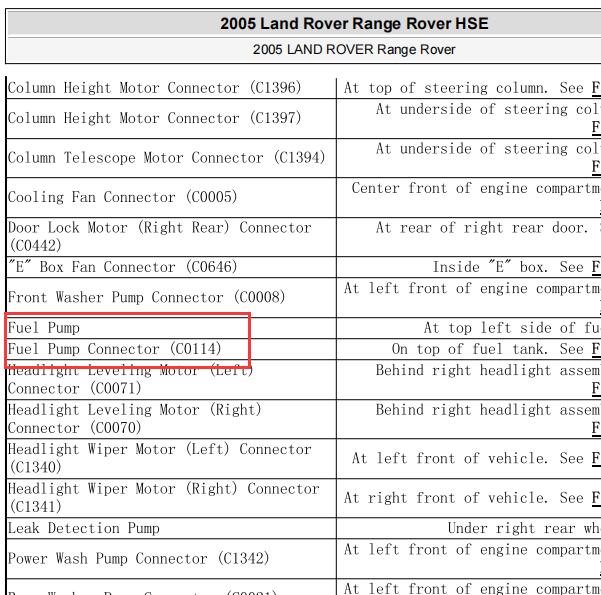The width and height of the screenshot is (601, 595).
Task: Open figure link in "E" Box Fan row
Action: click(x=596, y=267)
